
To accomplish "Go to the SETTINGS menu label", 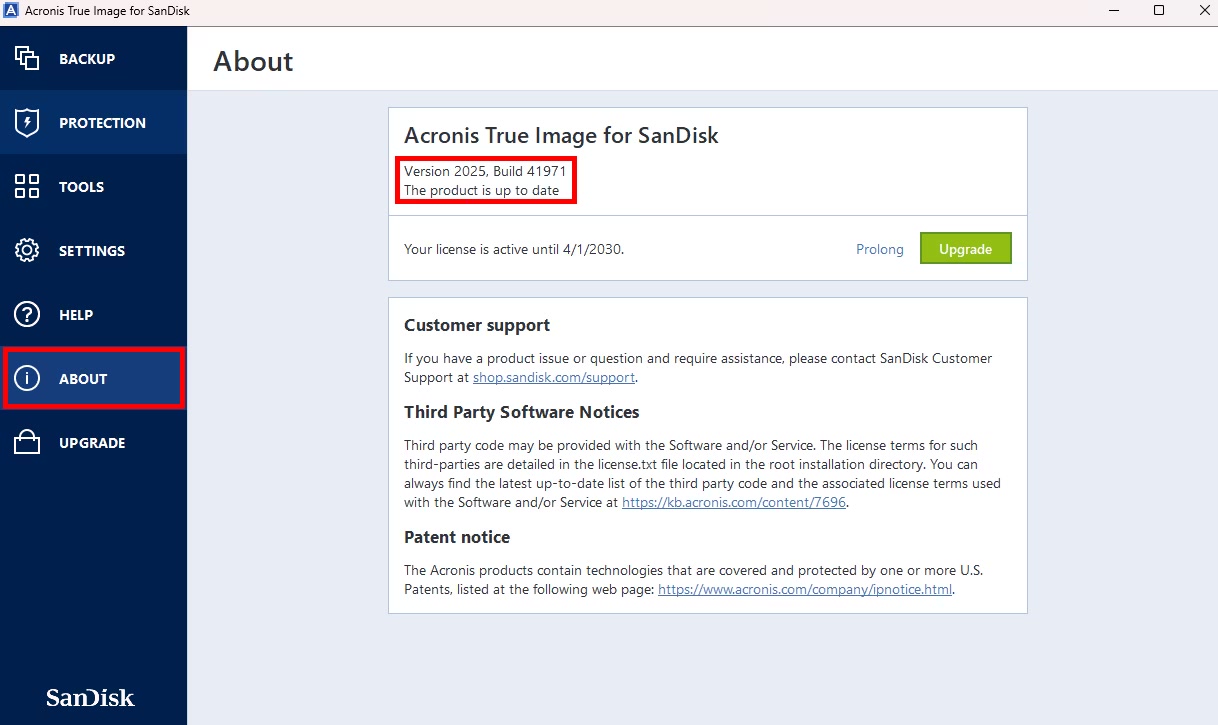I will (x=92, y=251).
